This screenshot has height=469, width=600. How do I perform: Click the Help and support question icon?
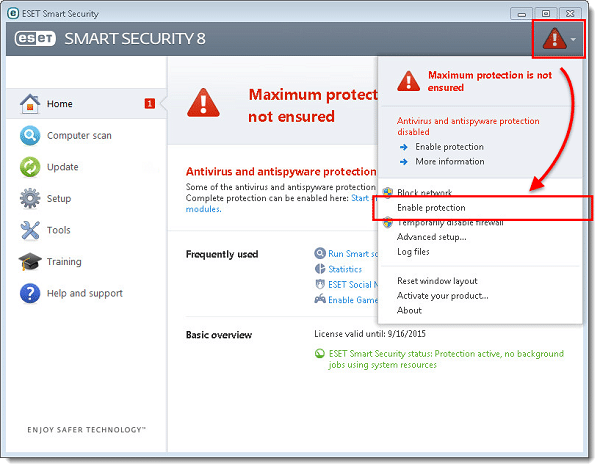click(x=30, y=293)
